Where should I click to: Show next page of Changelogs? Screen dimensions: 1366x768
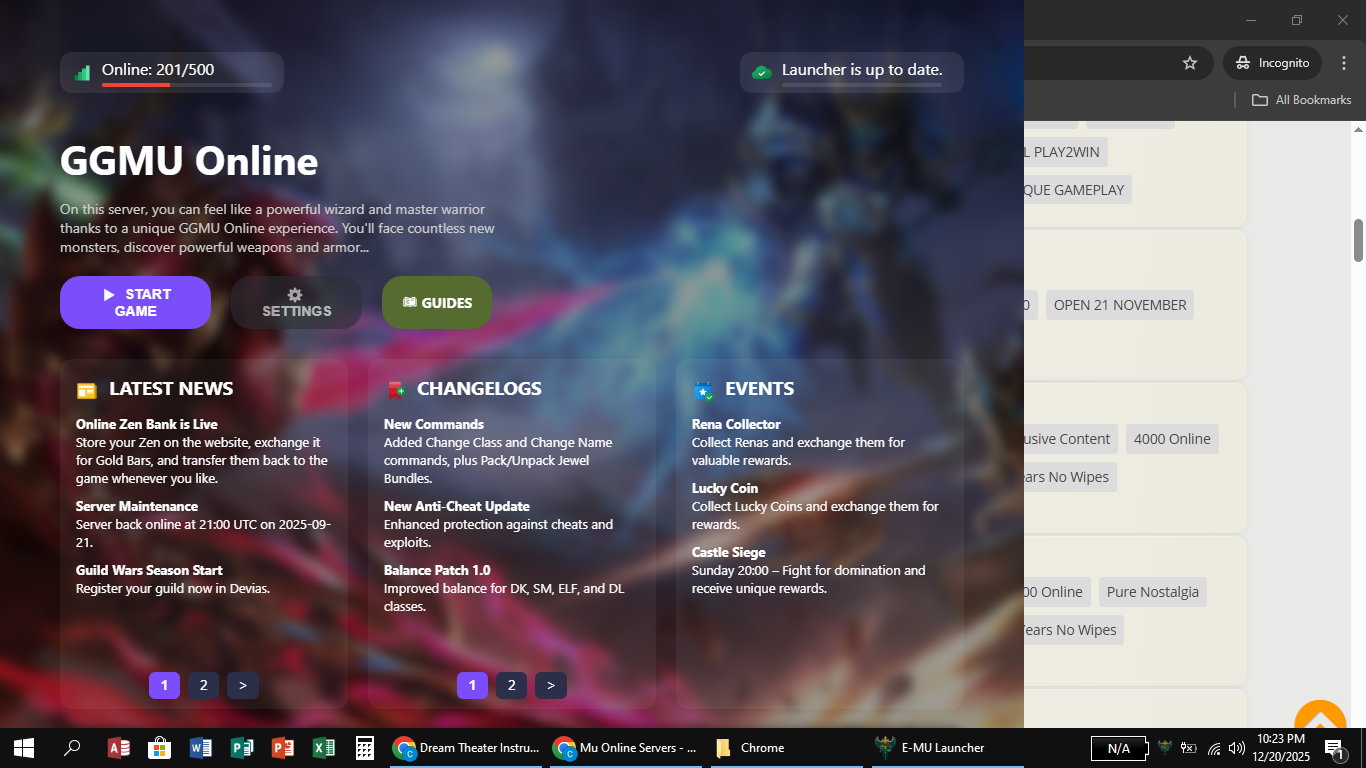click(551, 685)
